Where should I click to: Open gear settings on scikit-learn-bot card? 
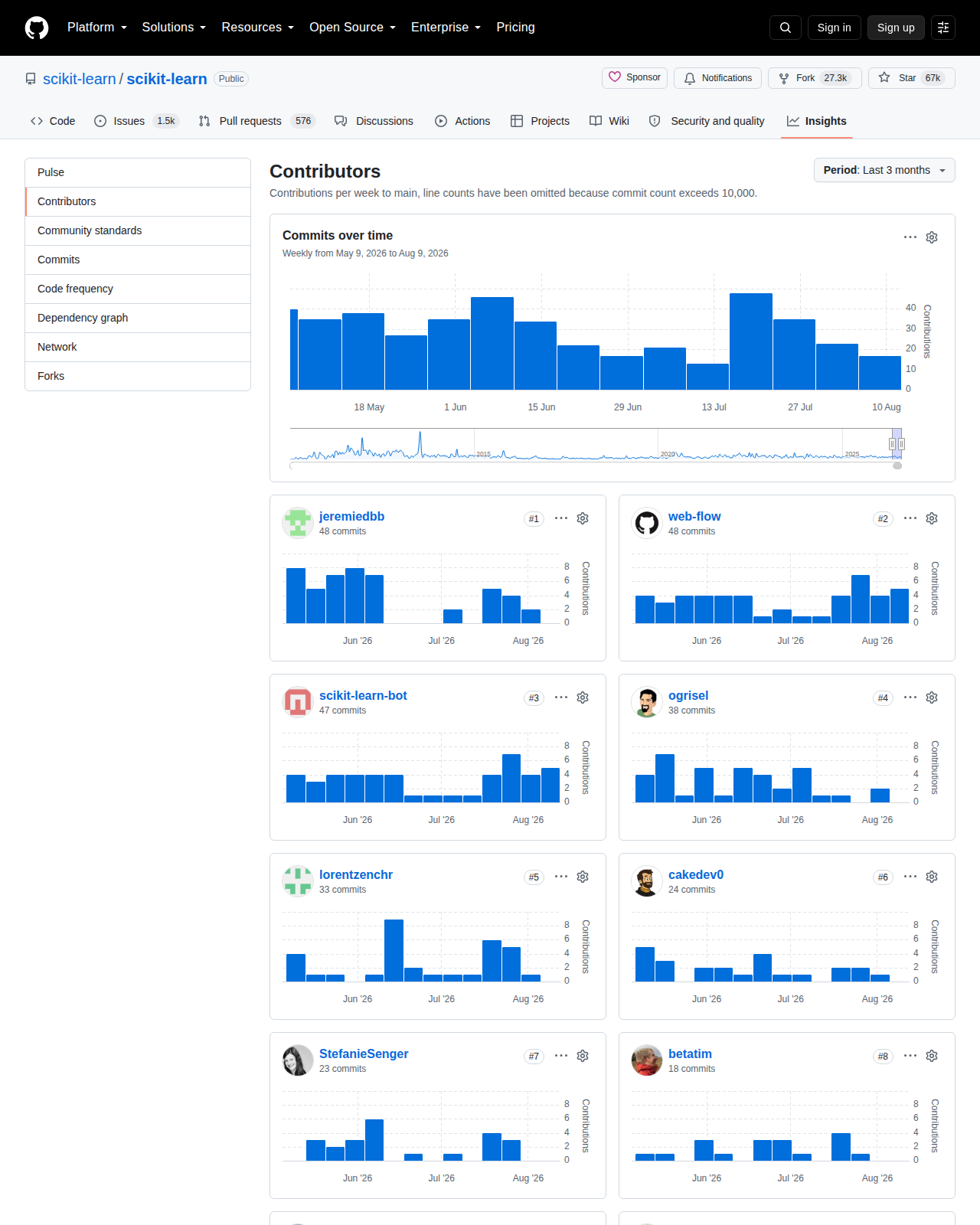click(x=583, y=697)
